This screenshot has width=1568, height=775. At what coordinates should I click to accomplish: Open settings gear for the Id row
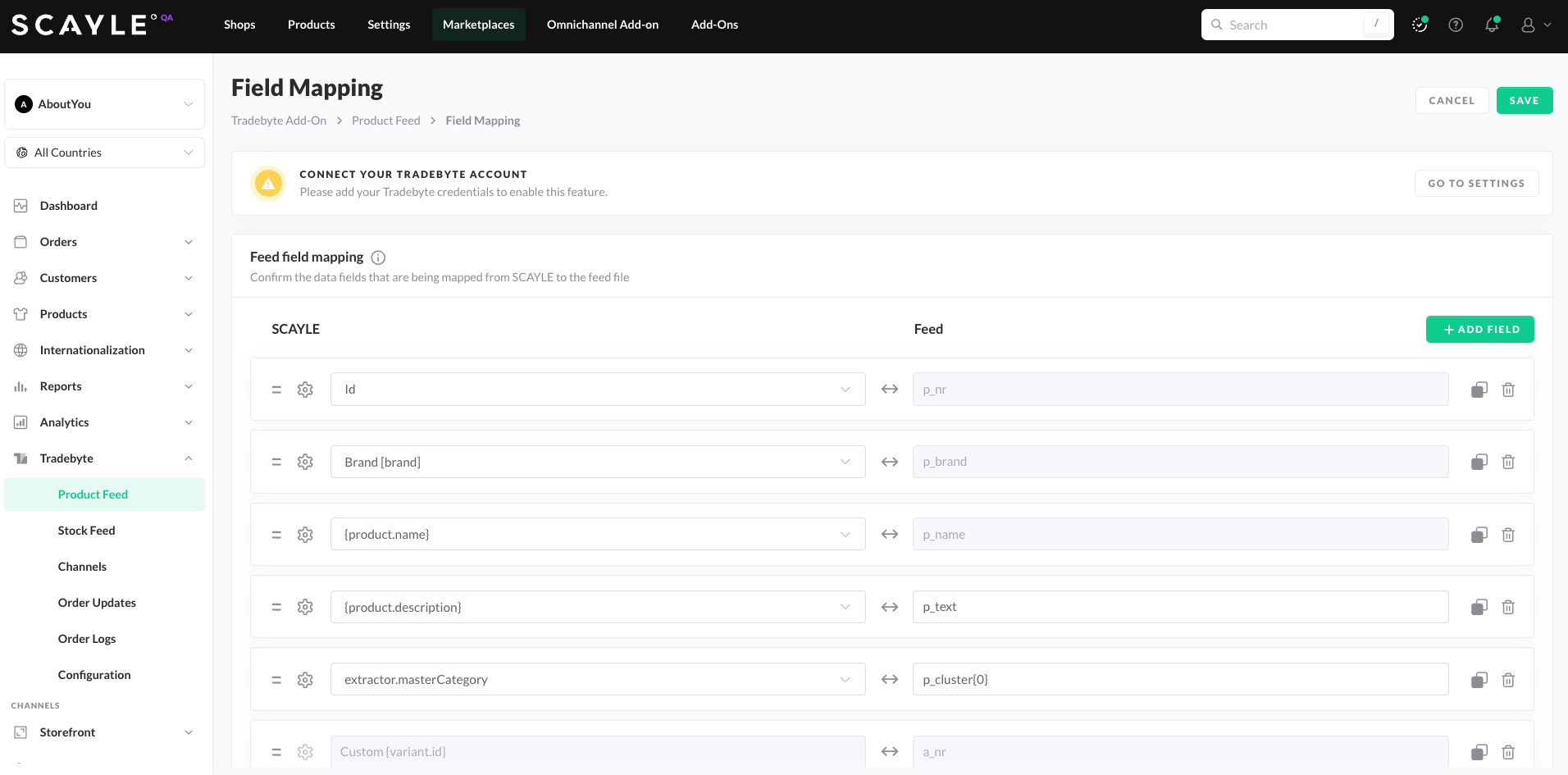[x=305, y=390]
